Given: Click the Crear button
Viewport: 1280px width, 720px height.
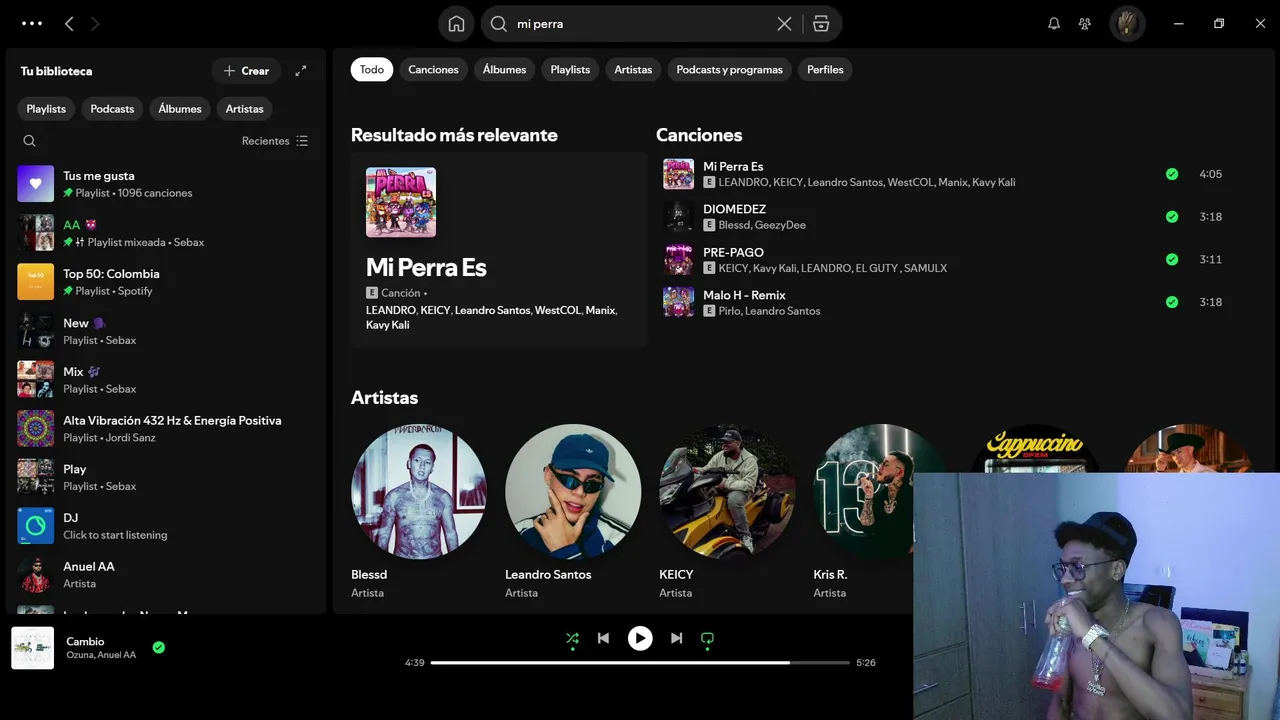Looking at the screenshot, I should 246,71.
